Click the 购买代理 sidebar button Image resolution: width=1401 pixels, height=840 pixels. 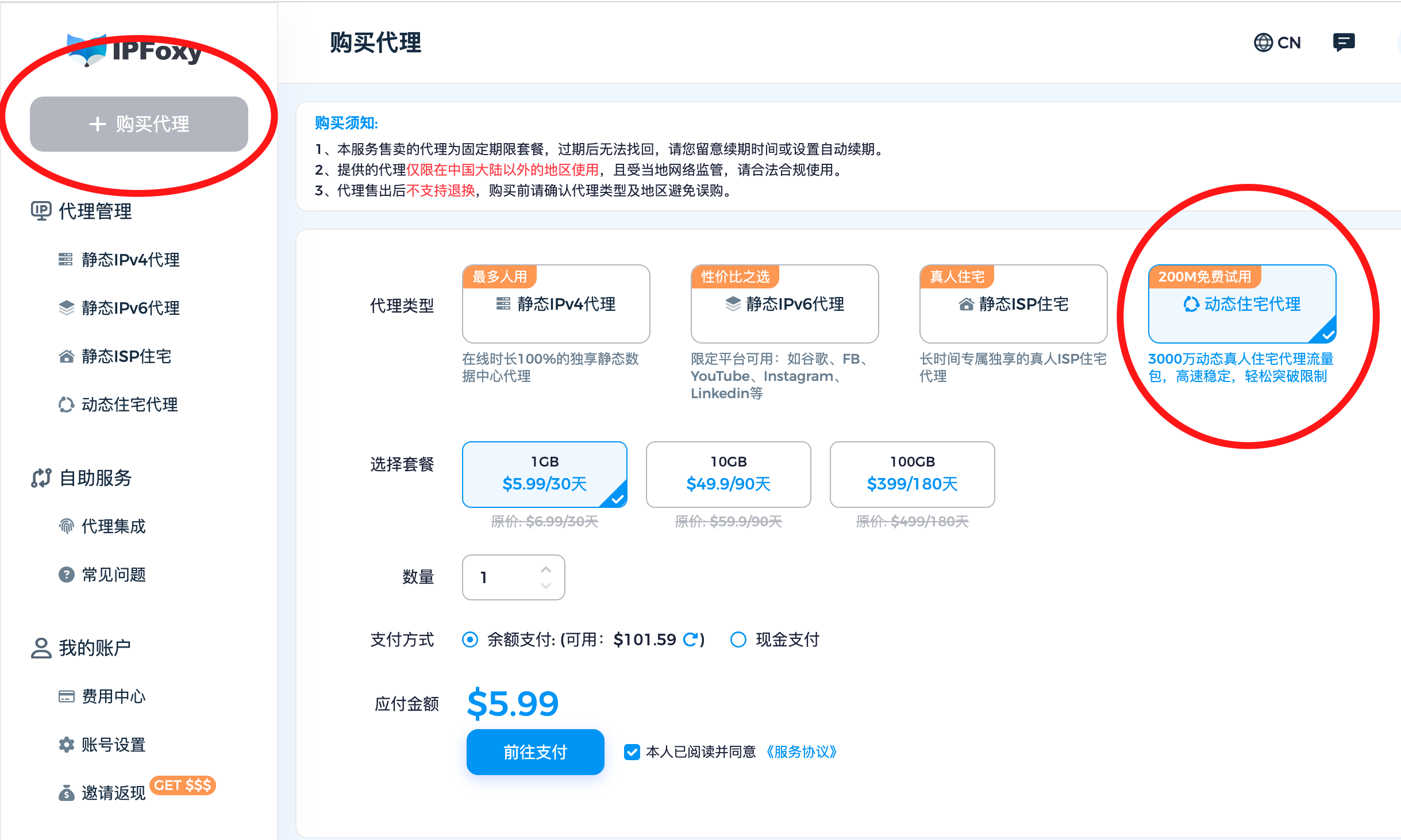pyautogui.click(x=139, y=124)
